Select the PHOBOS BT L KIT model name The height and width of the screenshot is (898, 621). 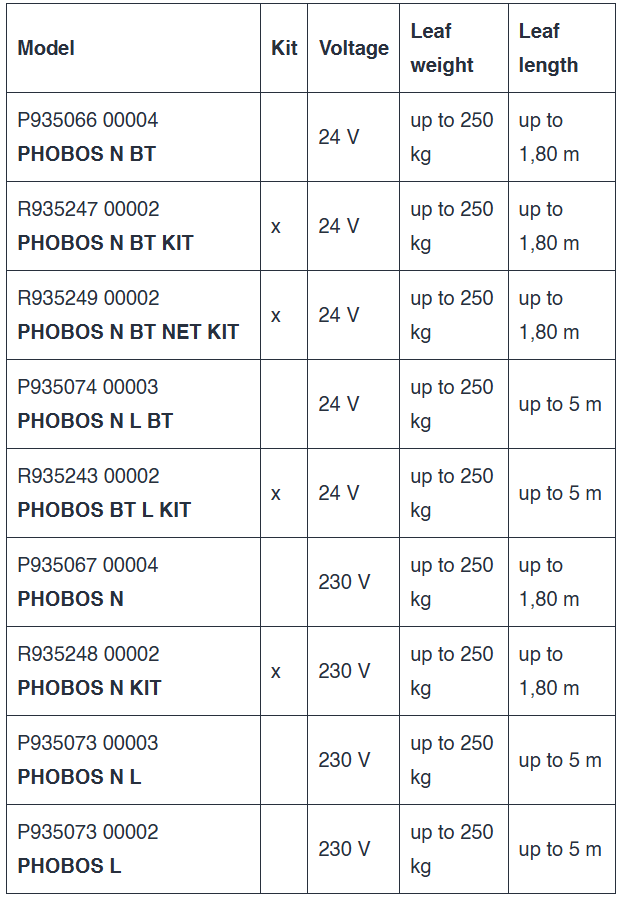(x=104, y=510)
